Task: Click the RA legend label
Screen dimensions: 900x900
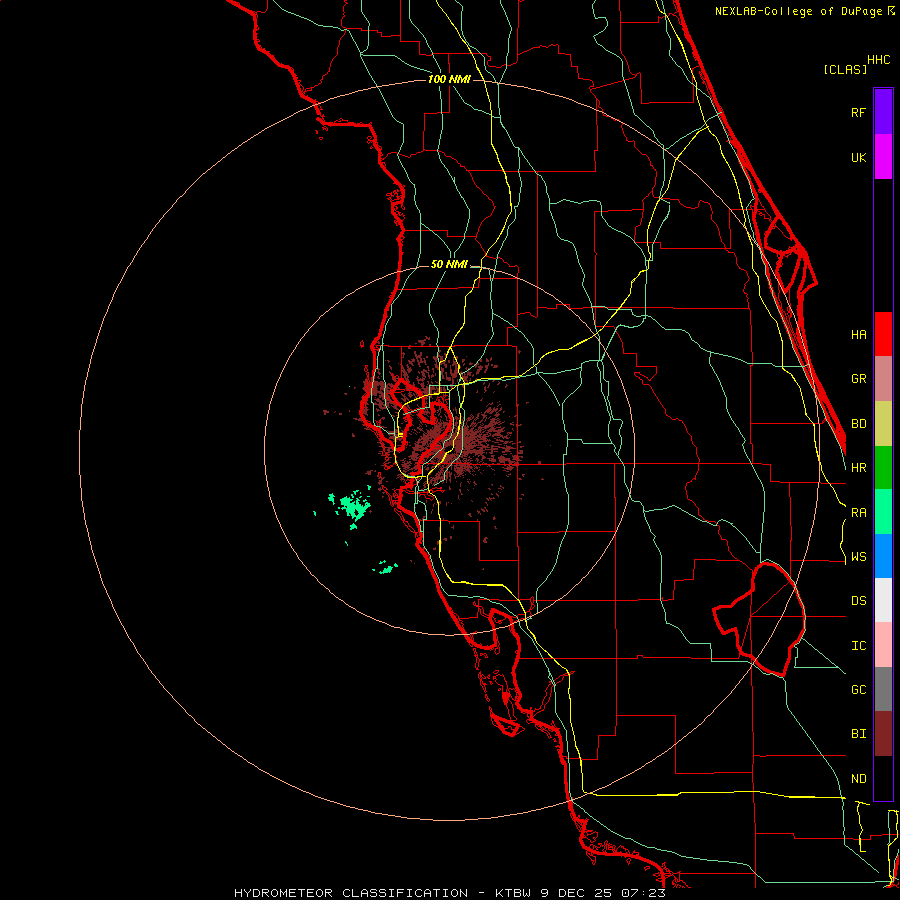Action: point(858,513)
